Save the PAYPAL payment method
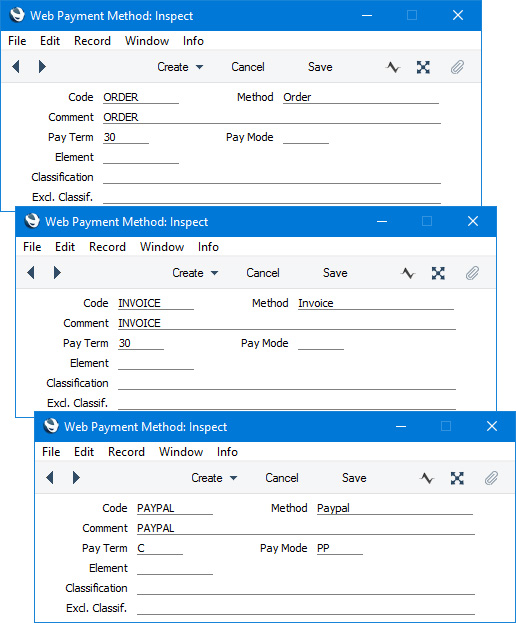 pyautogui.click(x=354, y=478)
